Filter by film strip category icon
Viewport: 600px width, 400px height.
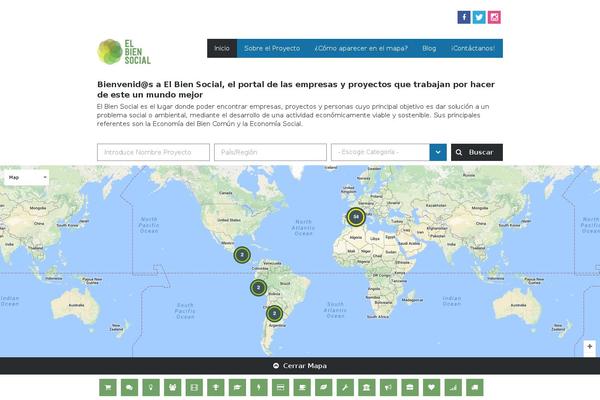pos(194,387)
